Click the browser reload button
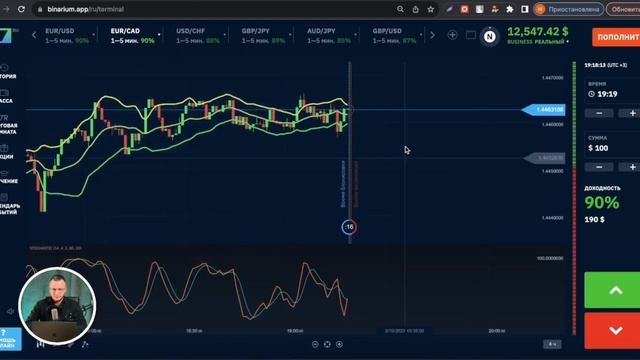This screenshot has width=640, height=360. [21, 9]
